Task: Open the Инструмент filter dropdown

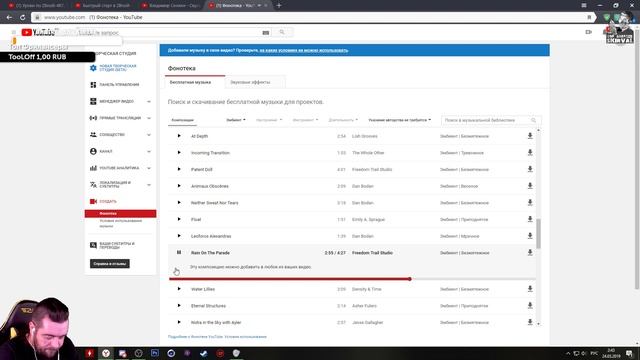Action: (x=305, y=120)
